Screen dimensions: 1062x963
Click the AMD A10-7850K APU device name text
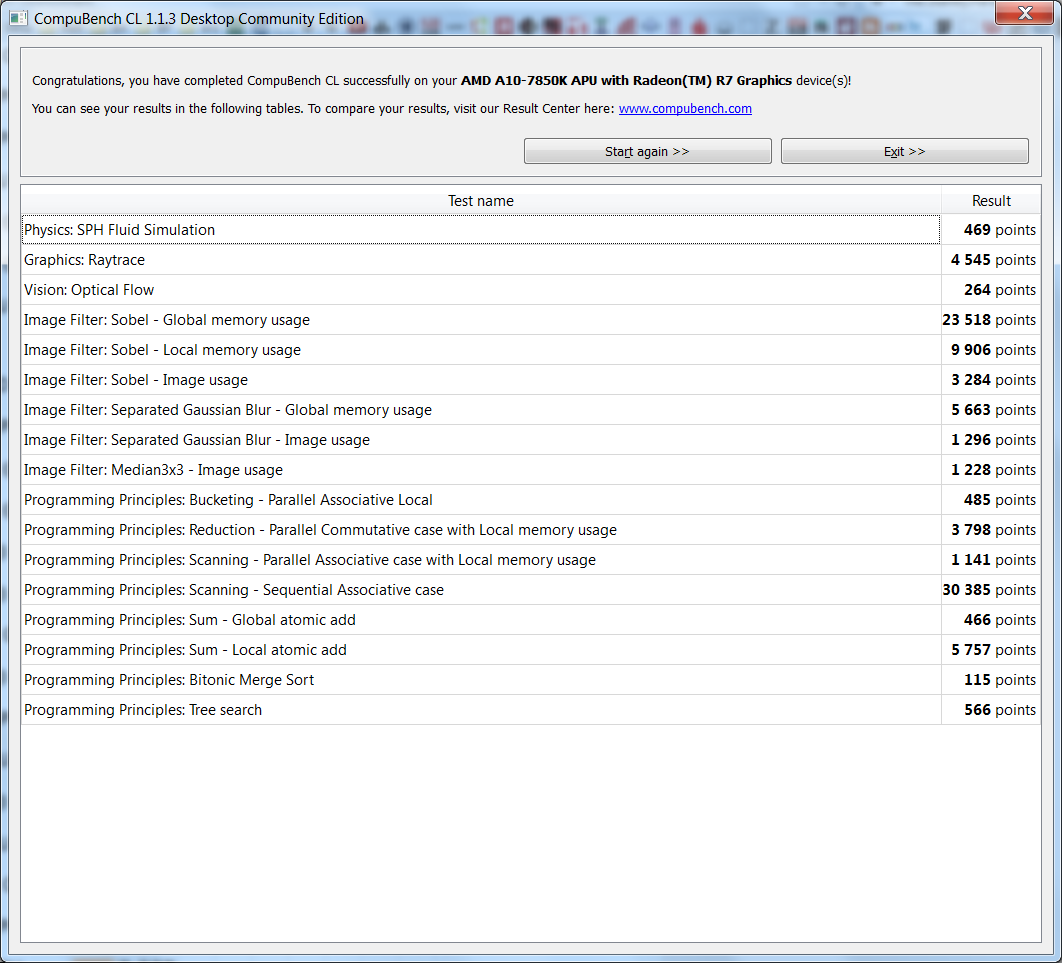pyautogui.click(x=626, y=81)
